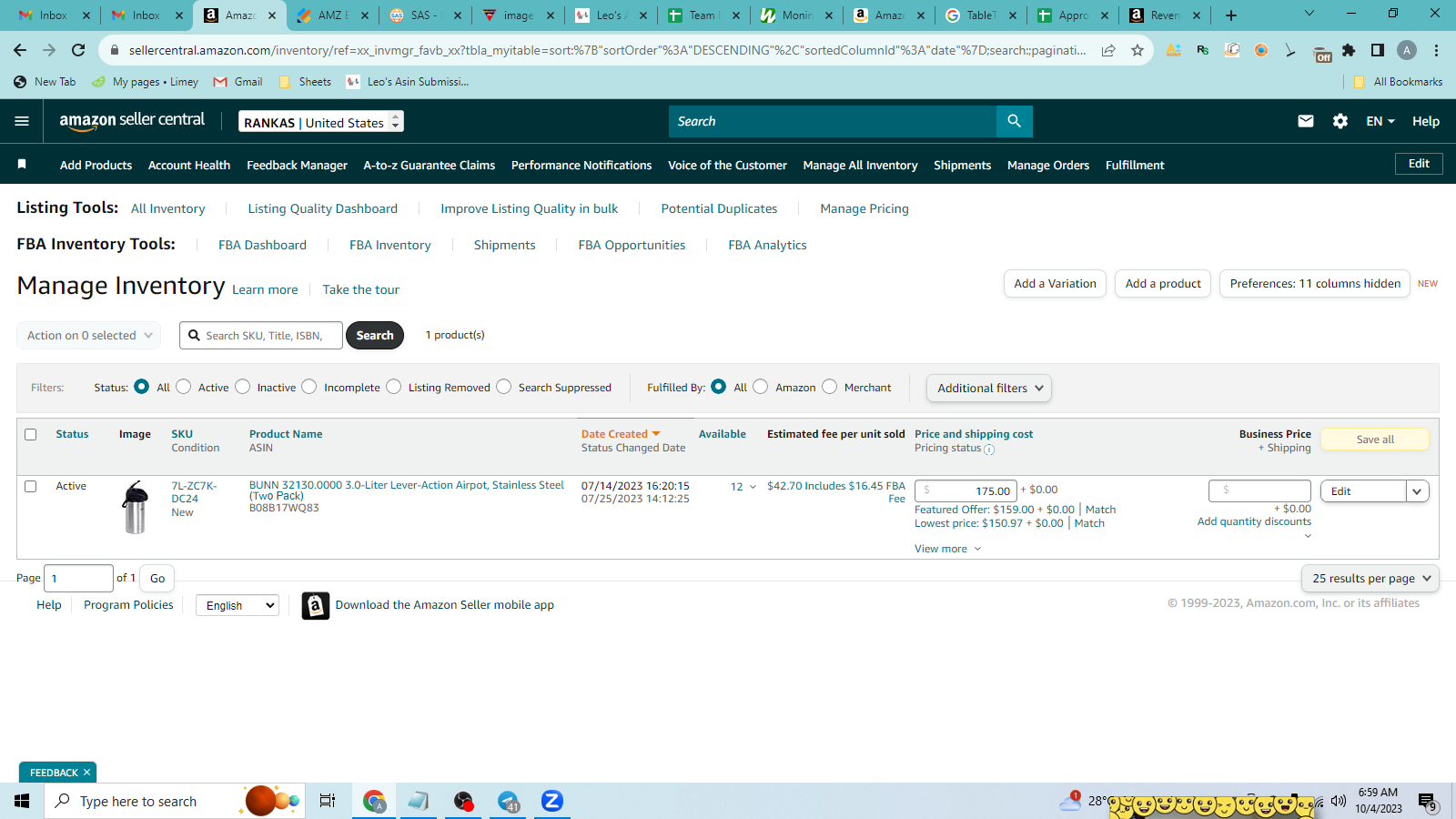Click the Add a Variation button
The height and width of the screenshot is (819, 1456).
pos(1055,284)
